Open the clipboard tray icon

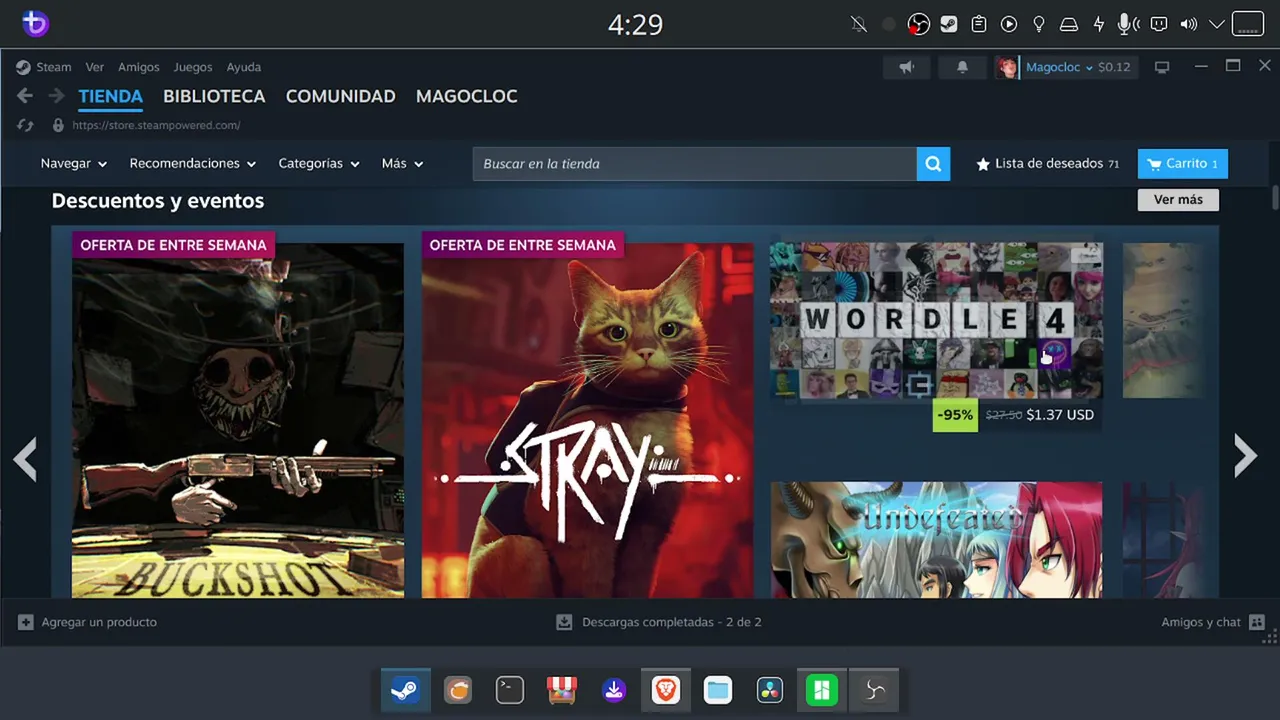(x=979, y=24)
